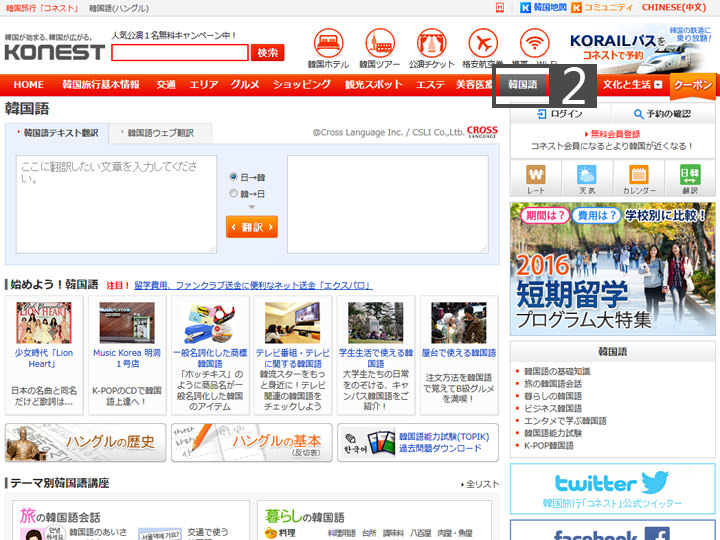The image size is (720, 540).
Task: Open the calendar icon
Action: pyautogui.click(x=639, y=178)
